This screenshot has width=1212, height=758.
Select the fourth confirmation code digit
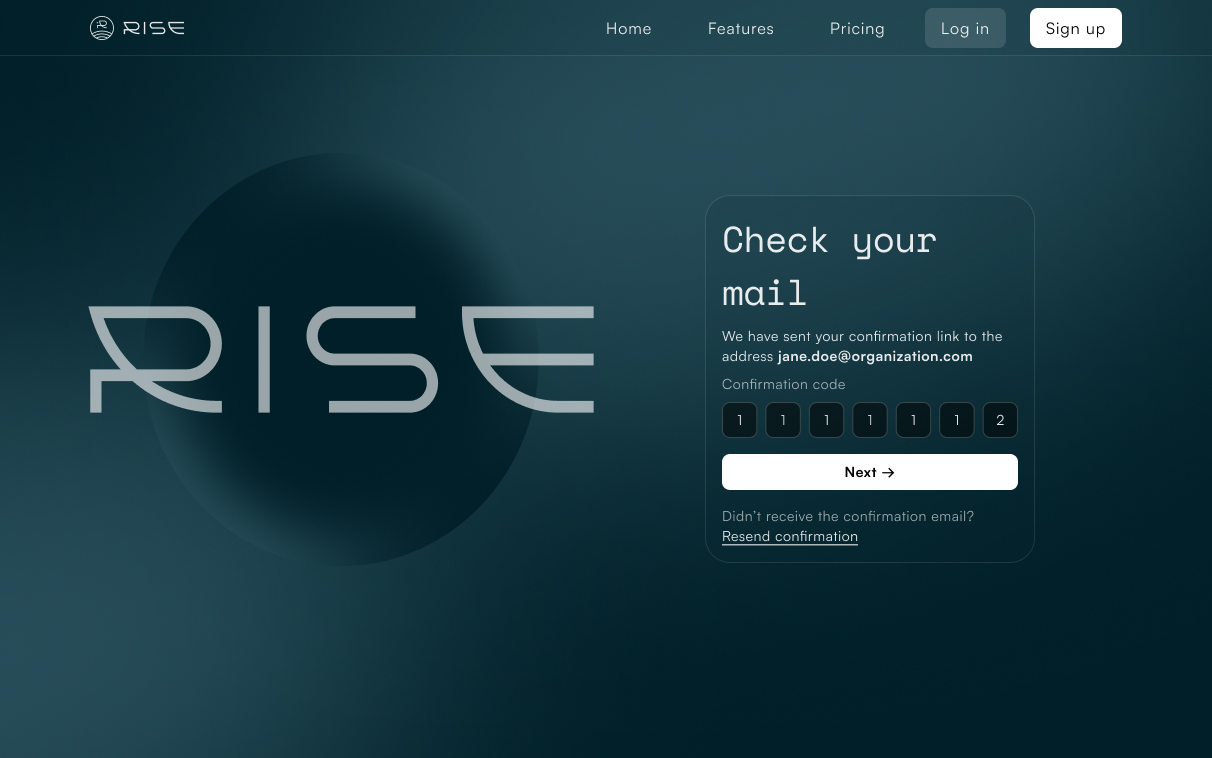tap(869, 420)
